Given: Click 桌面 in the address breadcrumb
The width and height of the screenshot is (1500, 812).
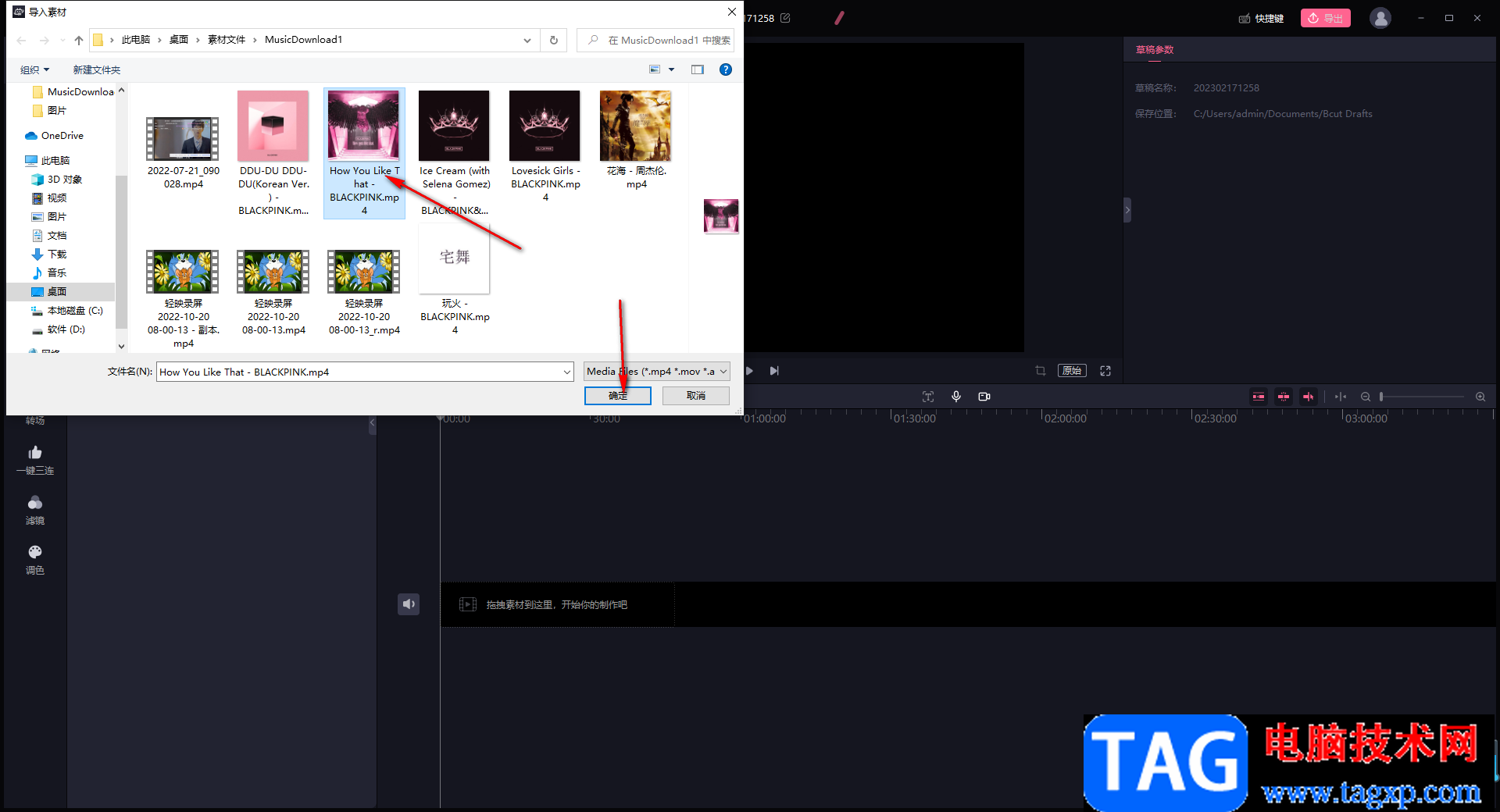Looking at the screenshot, I should pos(179,40).
